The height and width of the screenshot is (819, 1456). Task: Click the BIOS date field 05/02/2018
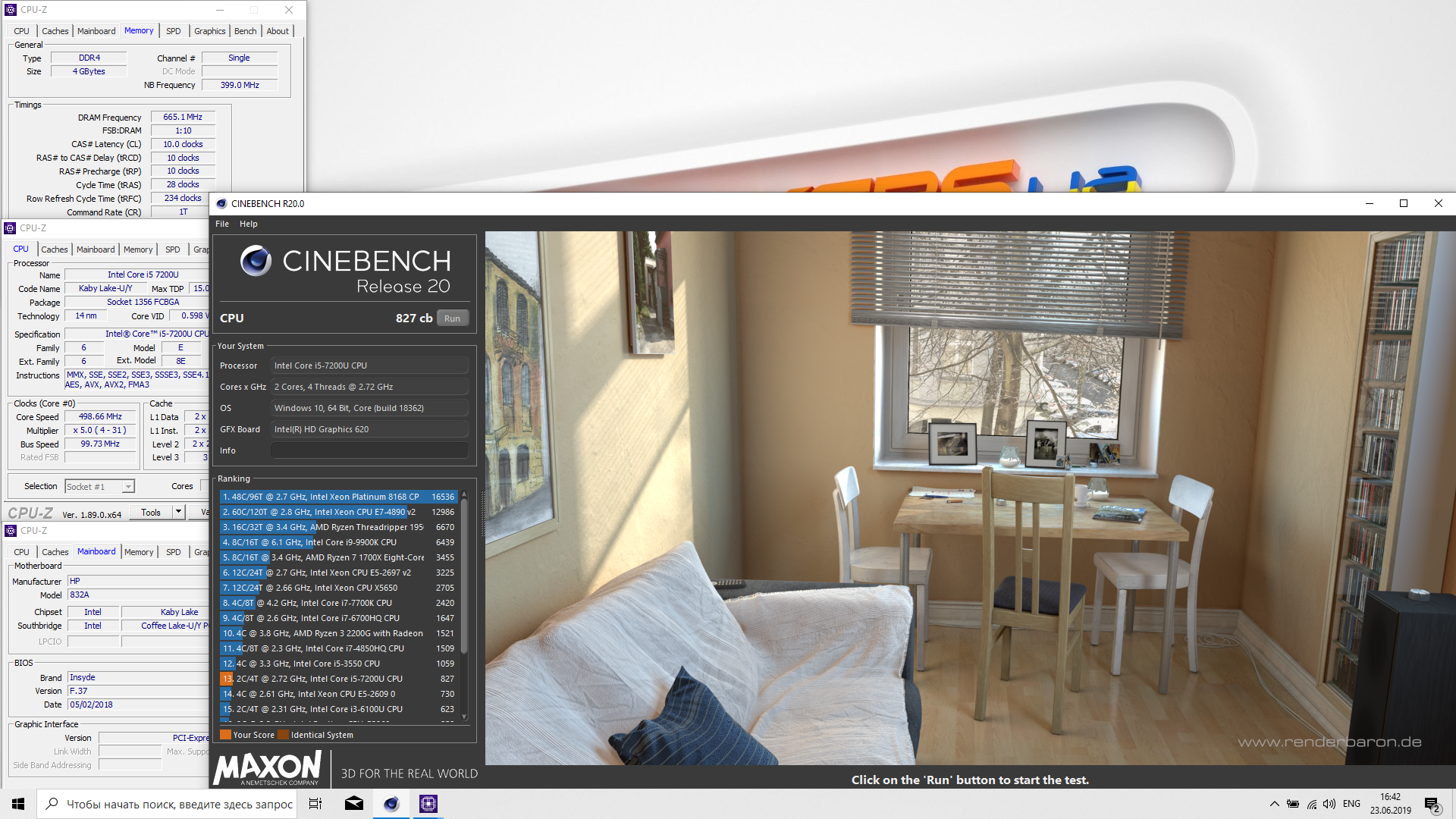click(138, 704)
